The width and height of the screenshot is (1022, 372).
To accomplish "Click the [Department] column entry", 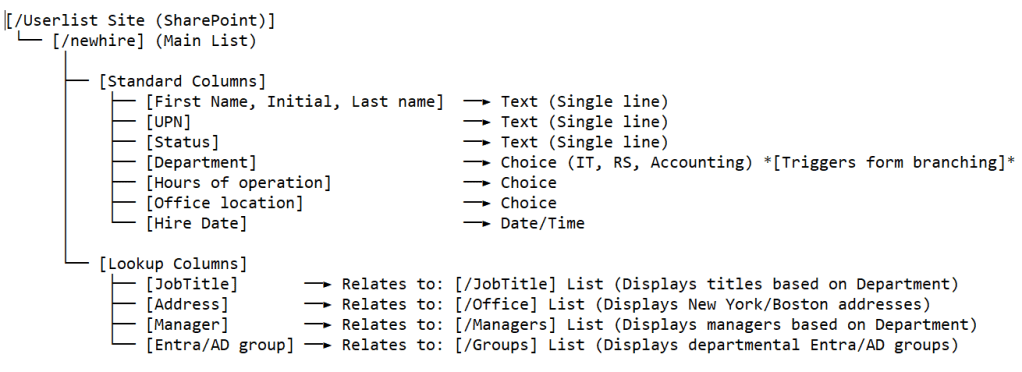I will tap(201, 162).
